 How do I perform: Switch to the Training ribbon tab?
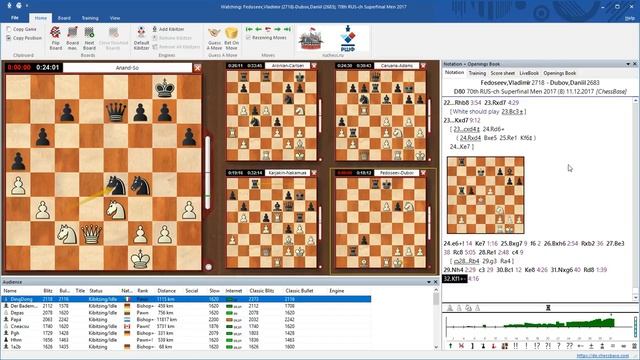point(90,18)
